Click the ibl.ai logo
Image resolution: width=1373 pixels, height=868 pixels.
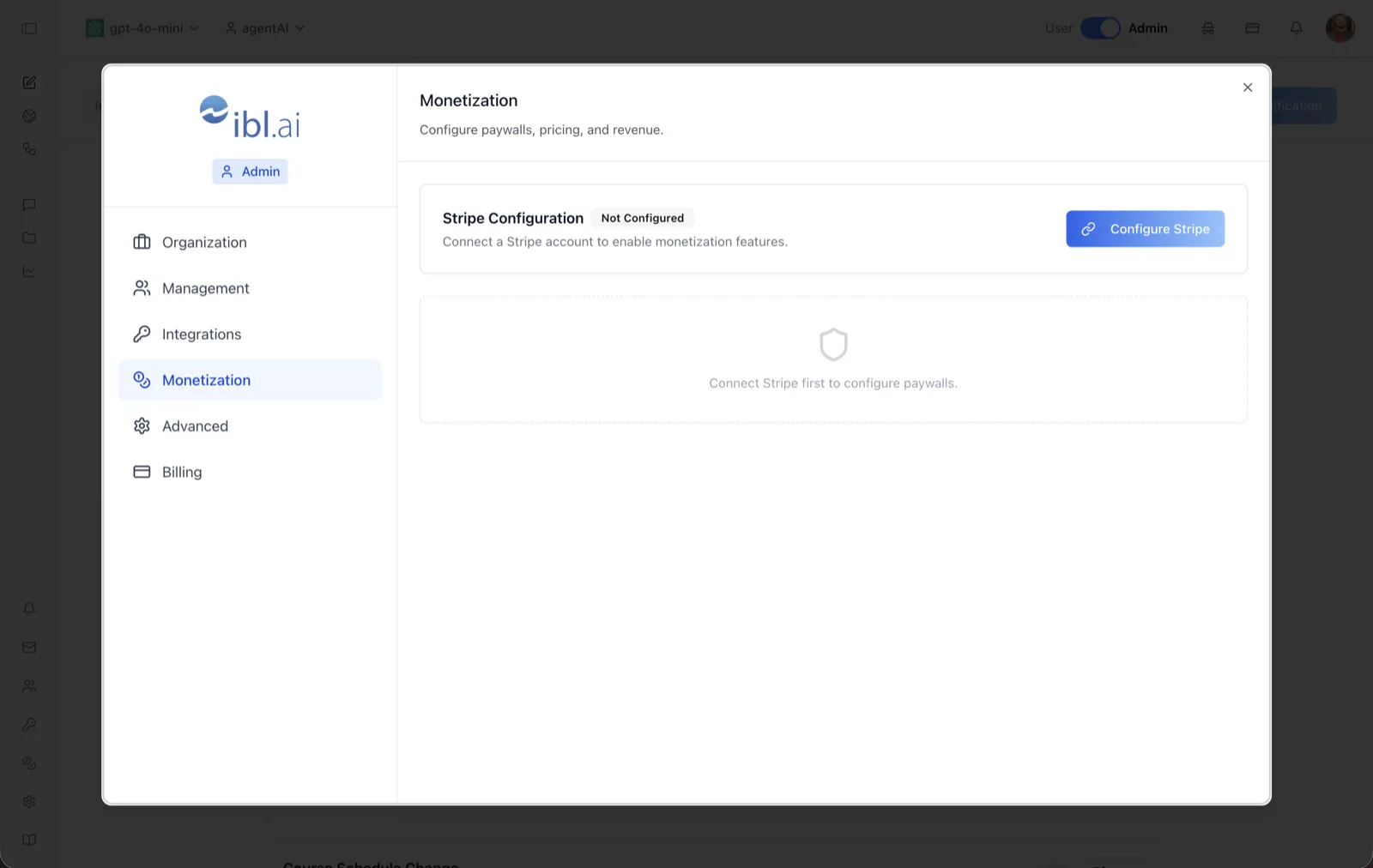click(x=250, y=118)
